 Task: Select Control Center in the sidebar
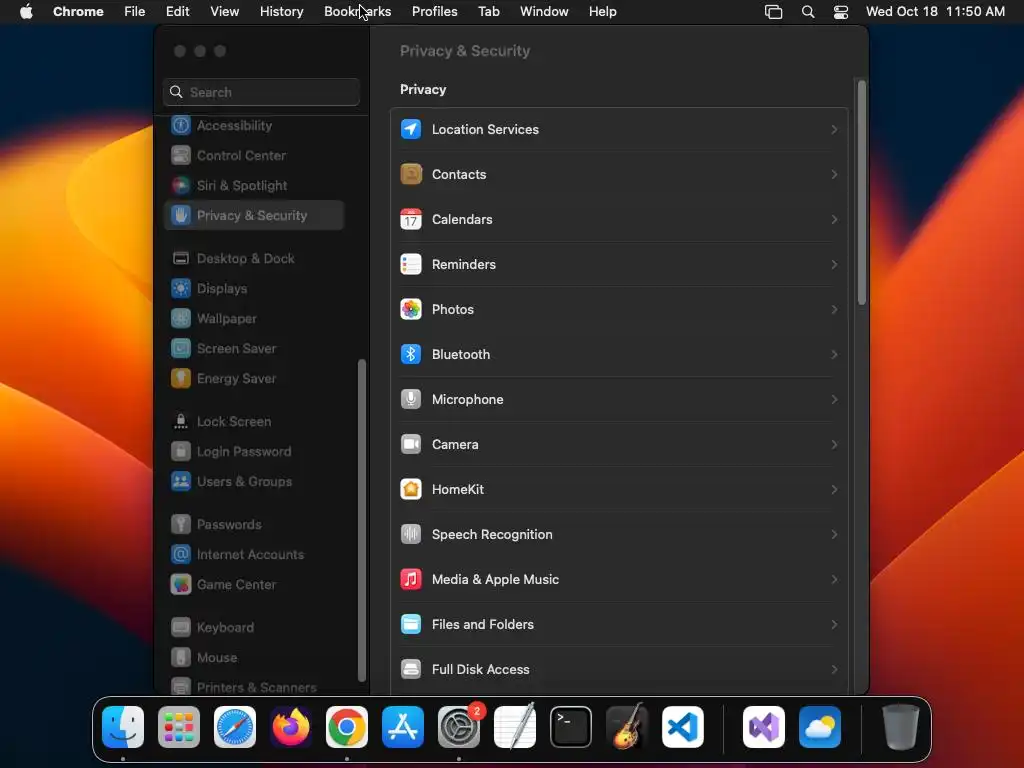[x=253, y=155]
